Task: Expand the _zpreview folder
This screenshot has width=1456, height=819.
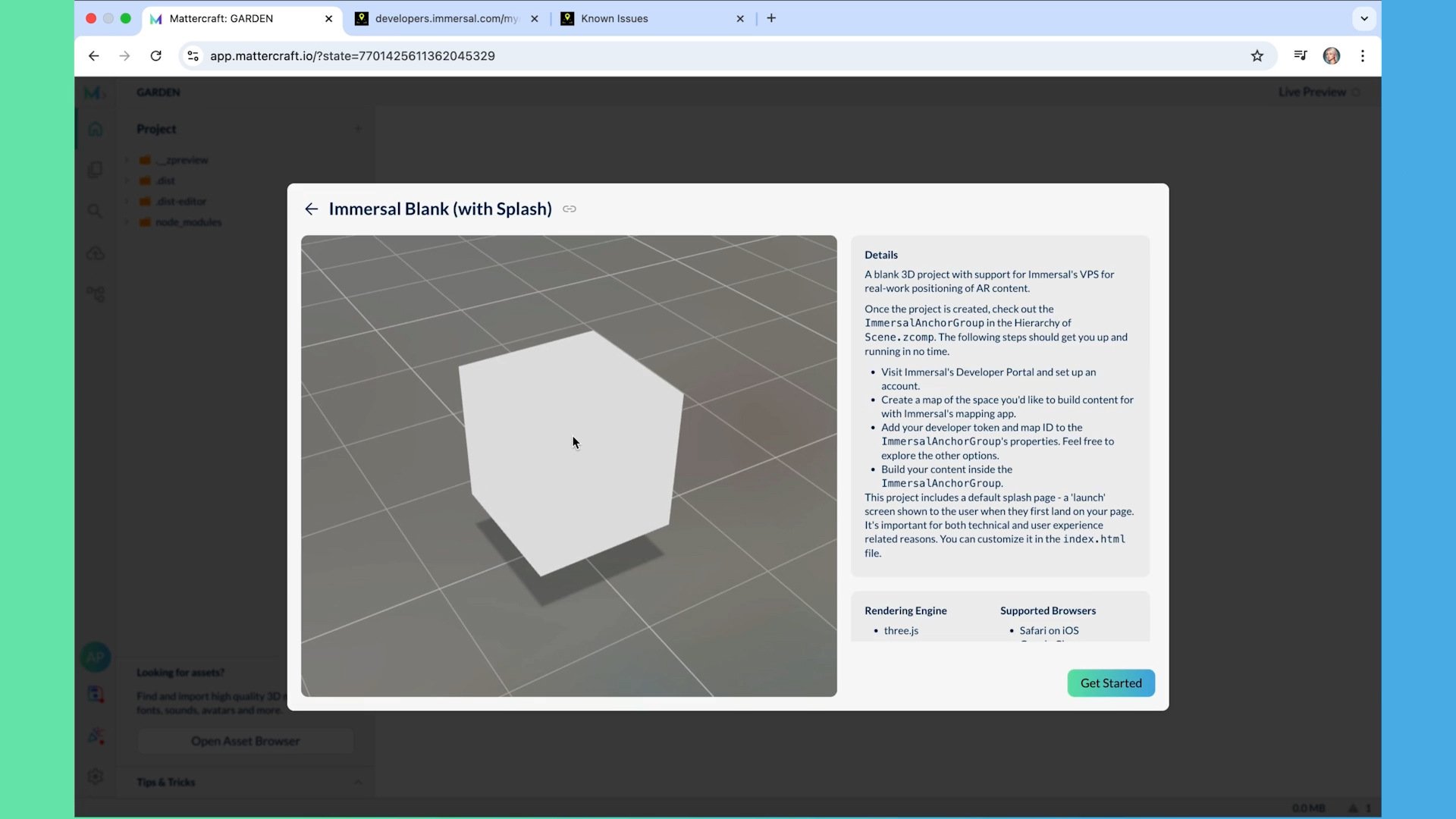Action: click(127, 160)
